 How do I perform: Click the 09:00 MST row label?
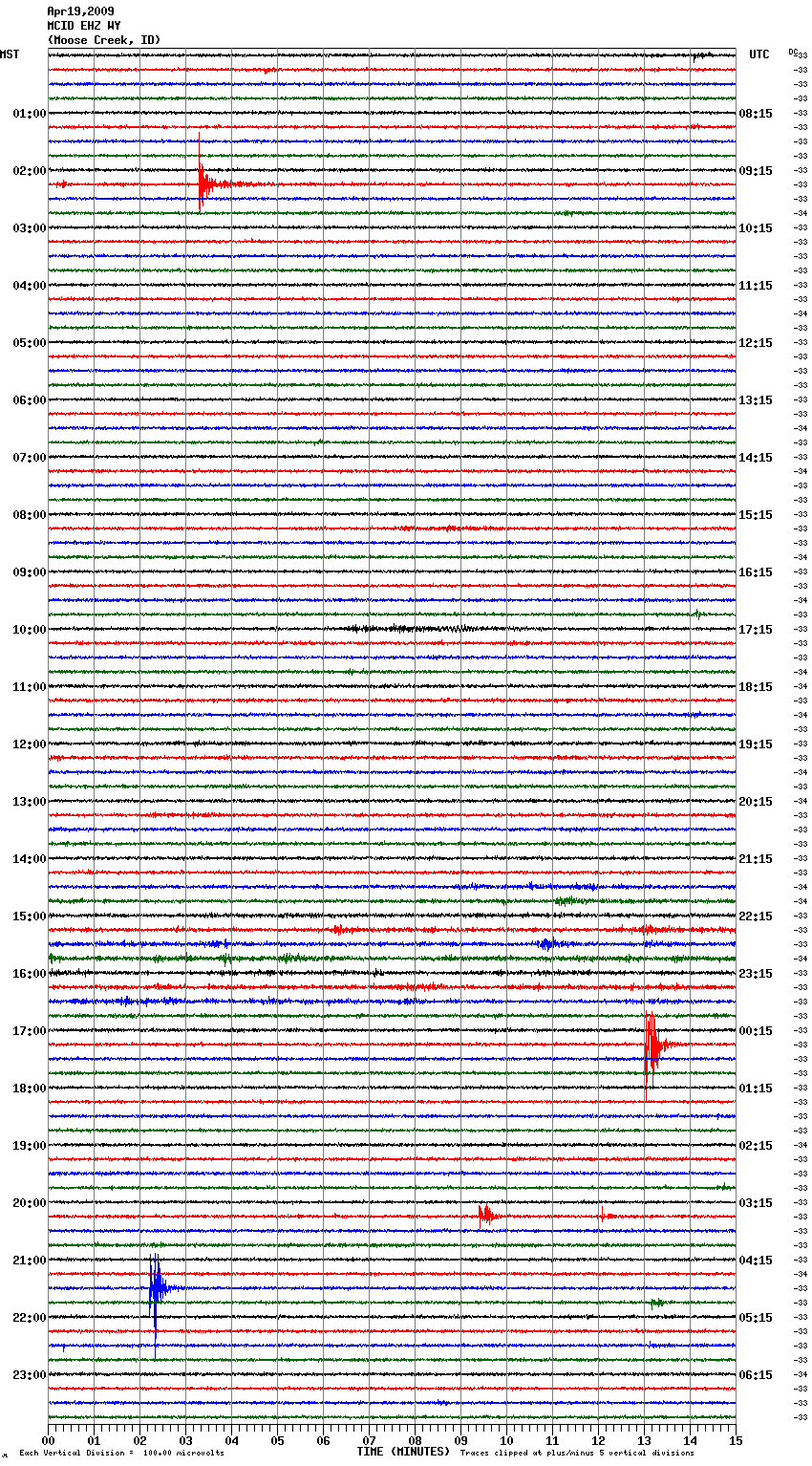click(x=30, y=572)
